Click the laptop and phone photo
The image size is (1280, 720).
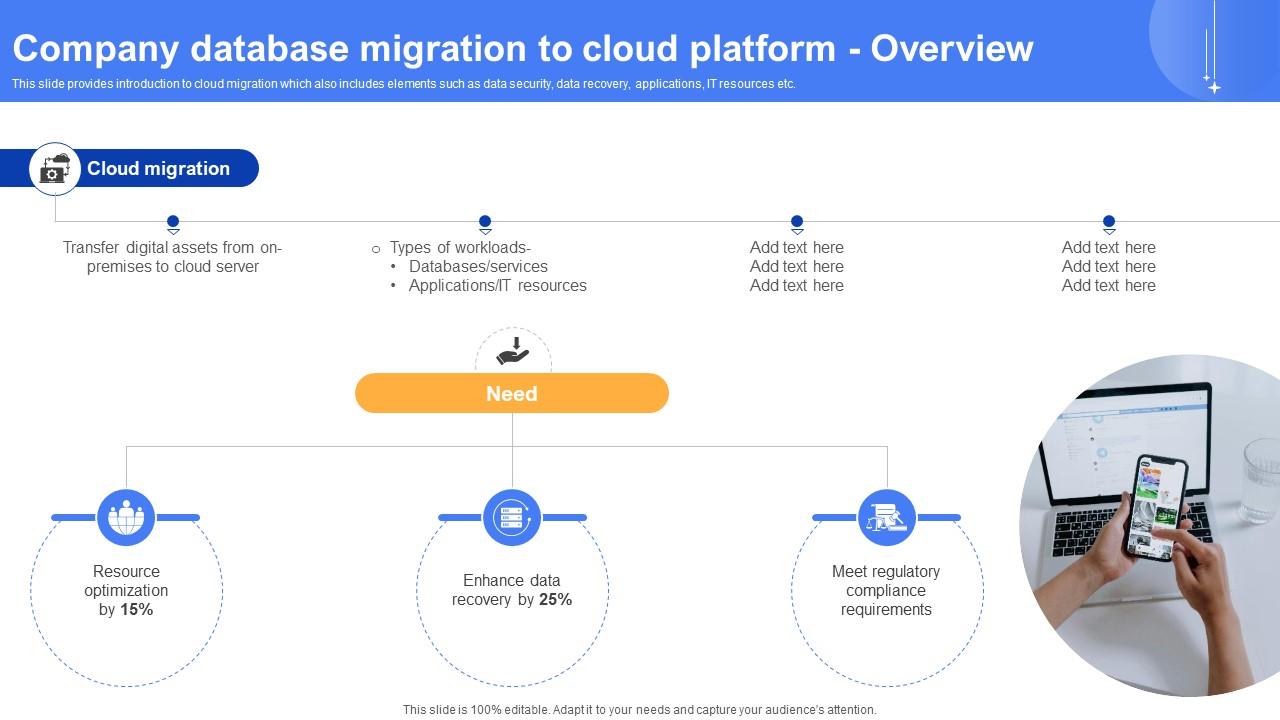[x=1150, y=525]
